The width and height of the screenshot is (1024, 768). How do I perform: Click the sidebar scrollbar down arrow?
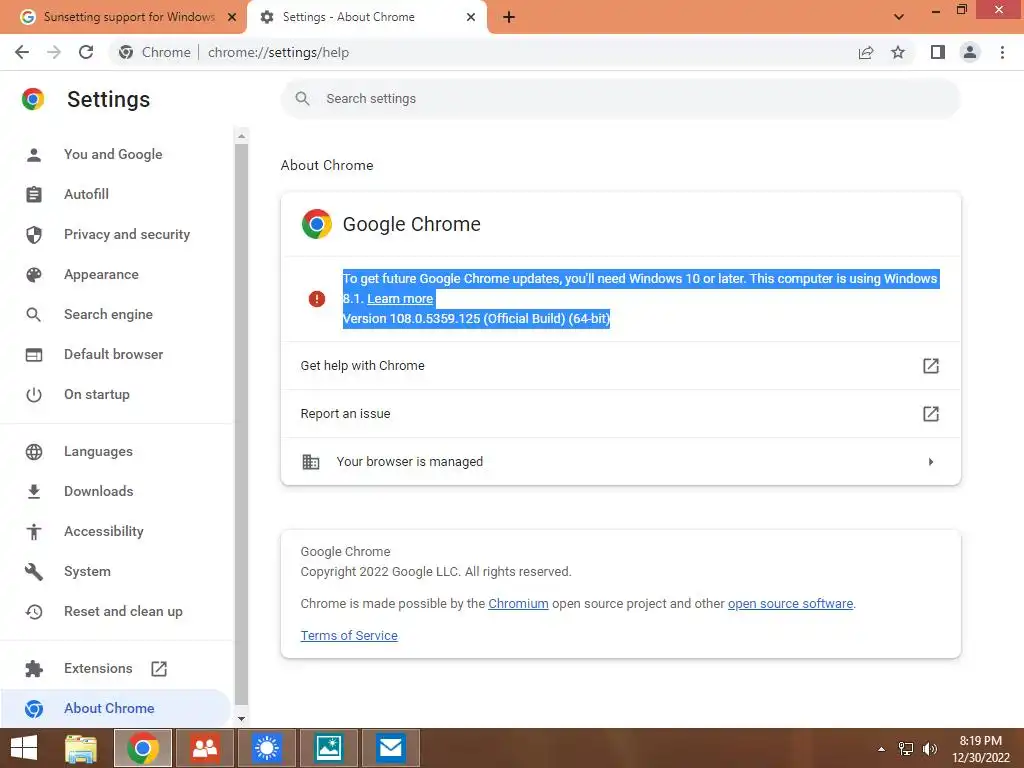pos(242,718)
